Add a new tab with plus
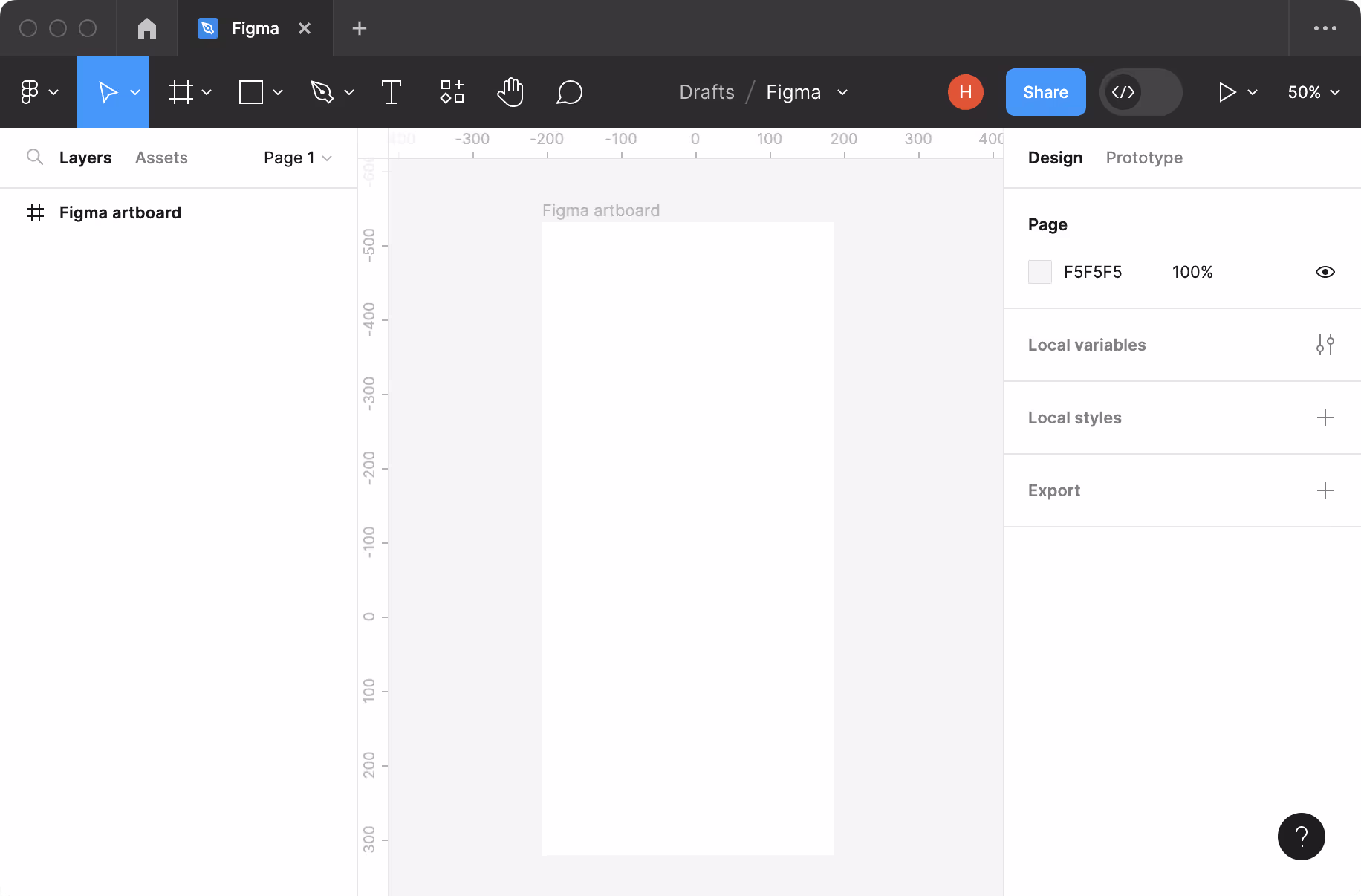The height and width of the screenshot is (896, 1361). click(x=360, y=28)
